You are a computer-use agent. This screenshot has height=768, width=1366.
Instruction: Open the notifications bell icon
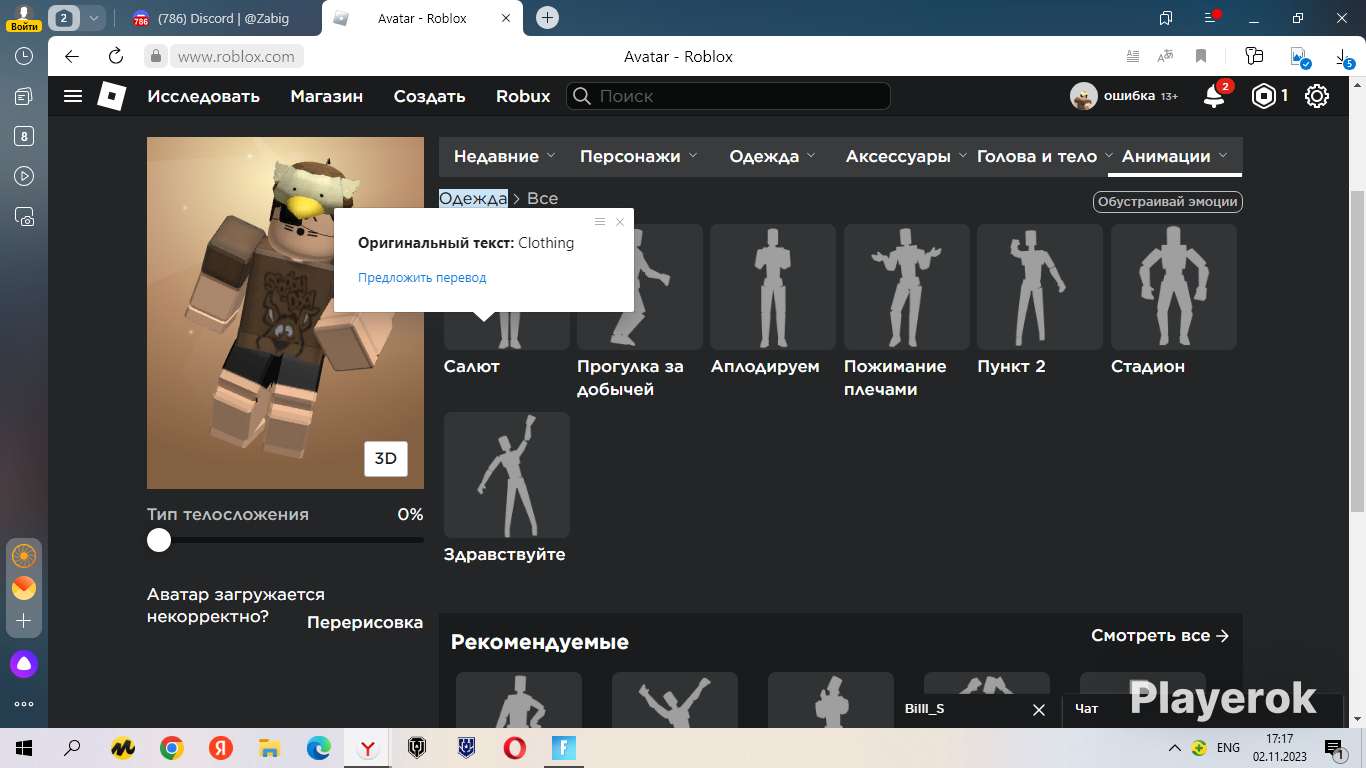[1214, 96]
